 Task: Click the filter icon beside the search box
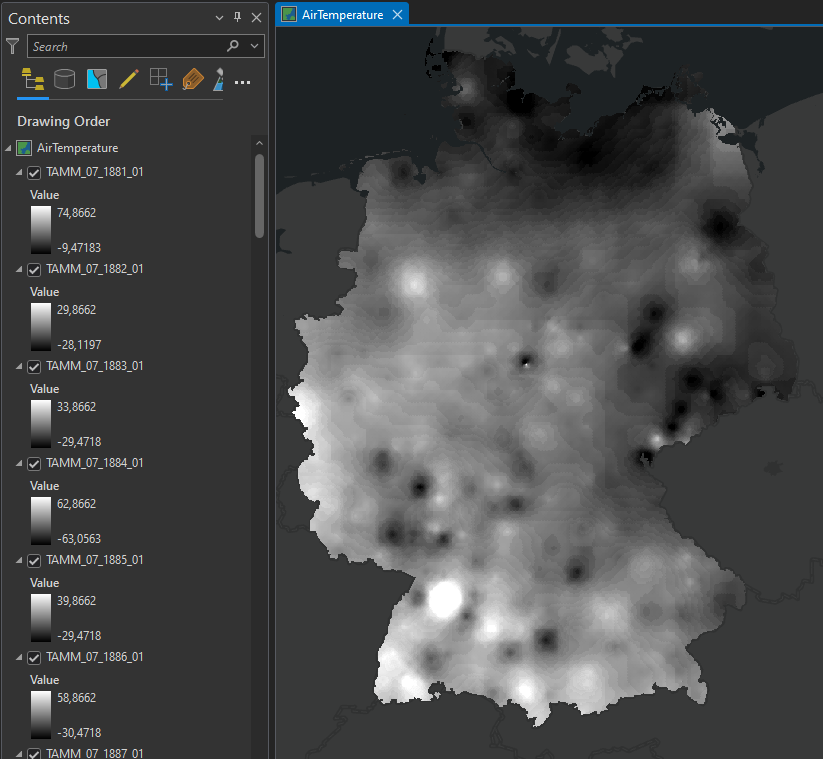pos(12,46)
